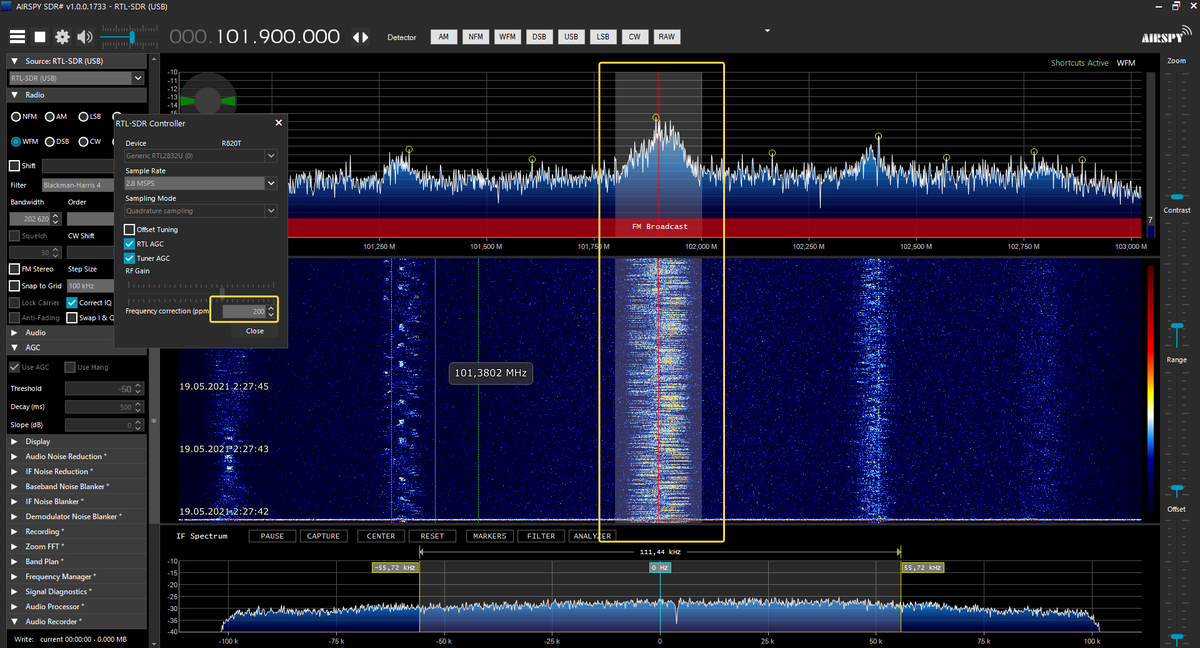Select USB detector in top bar

click(x=571, y=37)
